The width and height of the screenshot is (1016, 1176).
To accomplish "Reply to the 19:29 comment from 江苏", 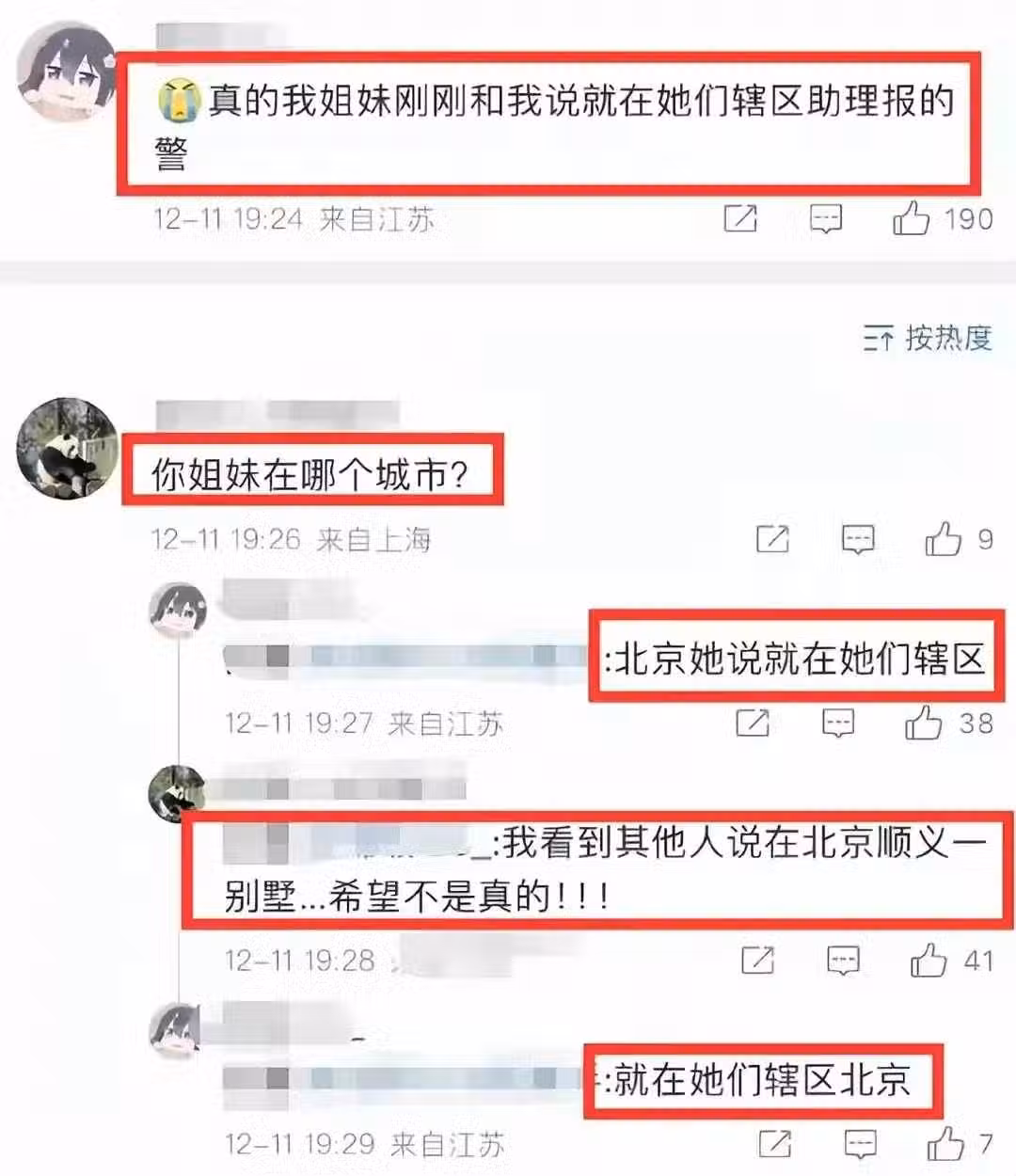I will [860, 1143].
